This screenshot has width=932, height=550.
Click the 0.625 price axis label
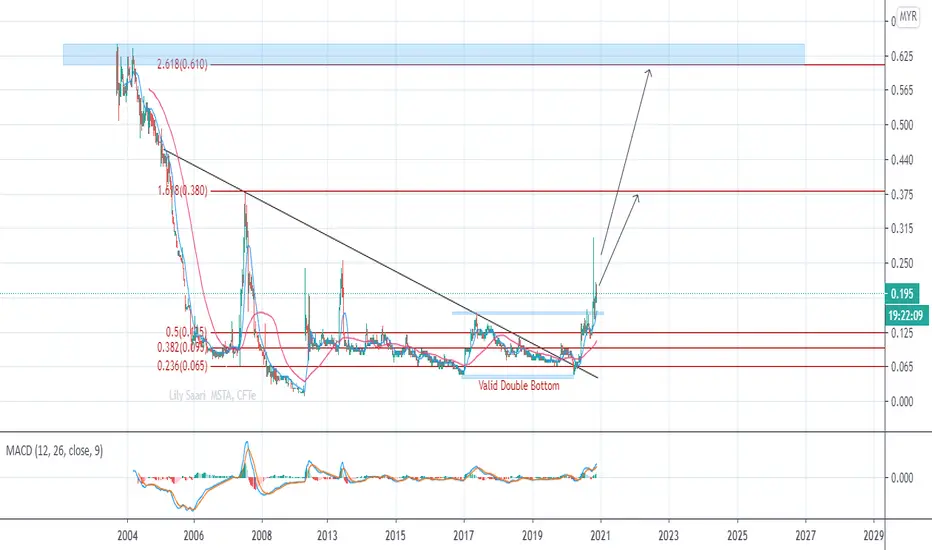click(902, 56)
